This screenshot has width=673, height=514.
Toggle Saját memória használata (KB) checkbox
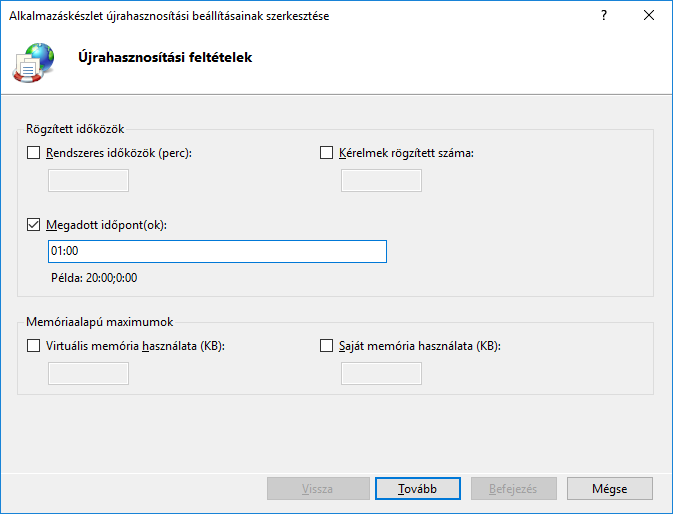[326, 346]
